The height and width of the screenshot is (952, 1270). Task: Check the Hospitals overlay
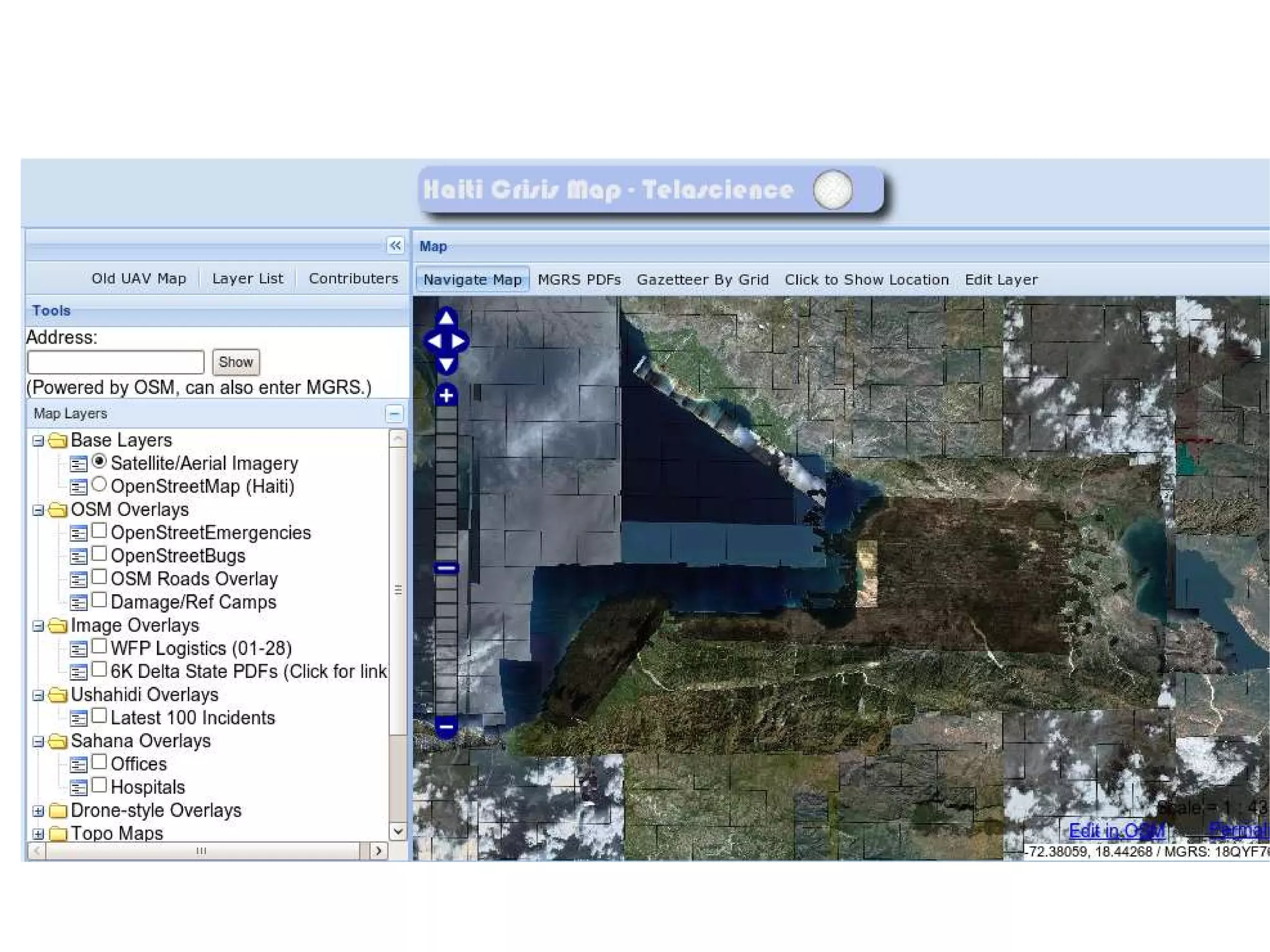click(x=99, y=785)
